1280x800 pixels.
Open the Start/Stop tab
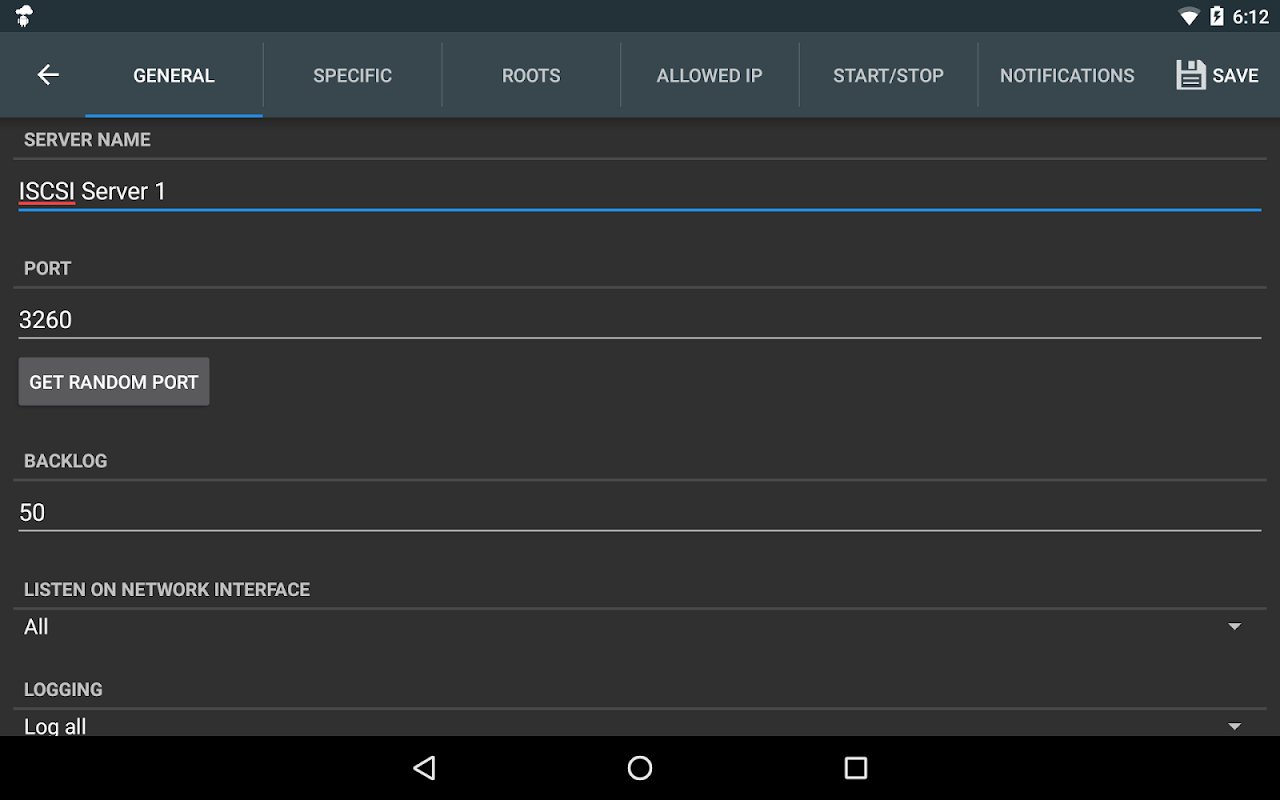point(888,75)
